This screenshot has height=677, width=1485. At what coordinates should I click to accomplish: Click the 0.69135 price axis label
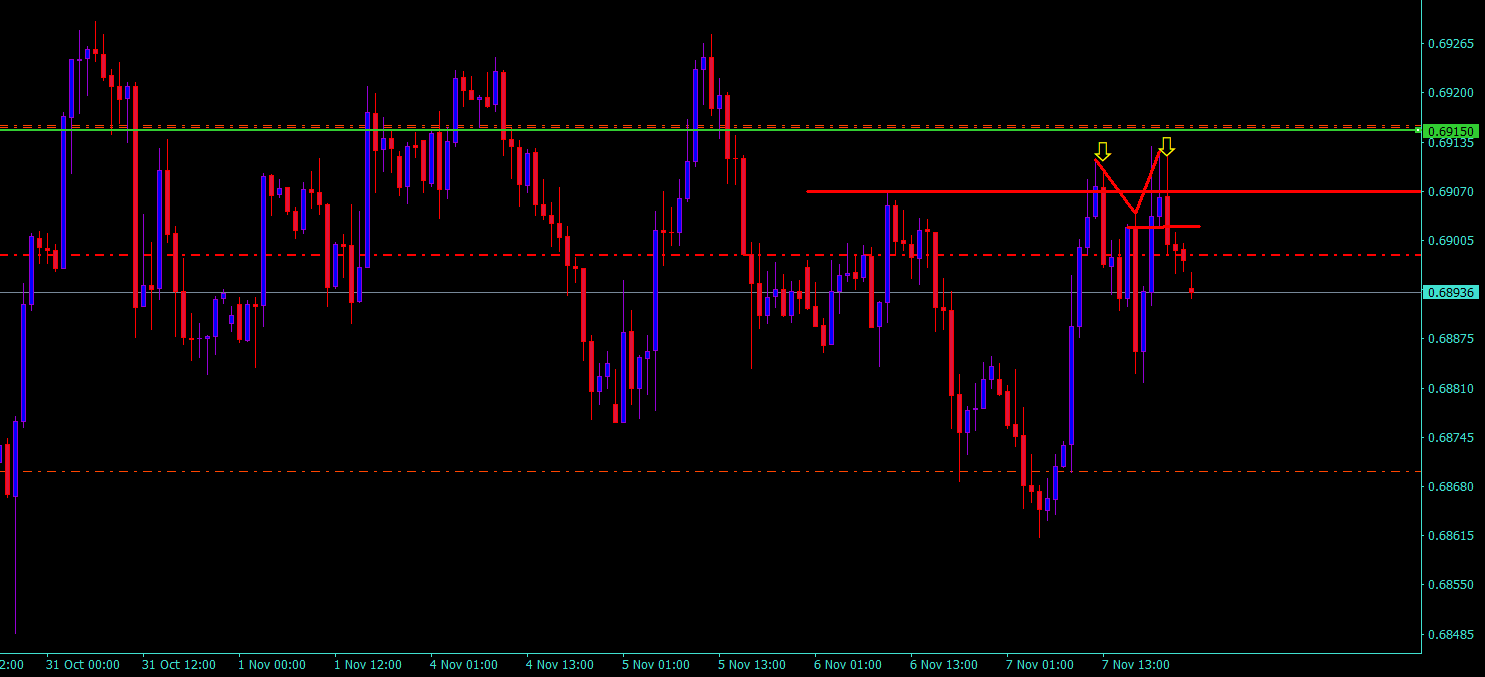[1450, 143]
